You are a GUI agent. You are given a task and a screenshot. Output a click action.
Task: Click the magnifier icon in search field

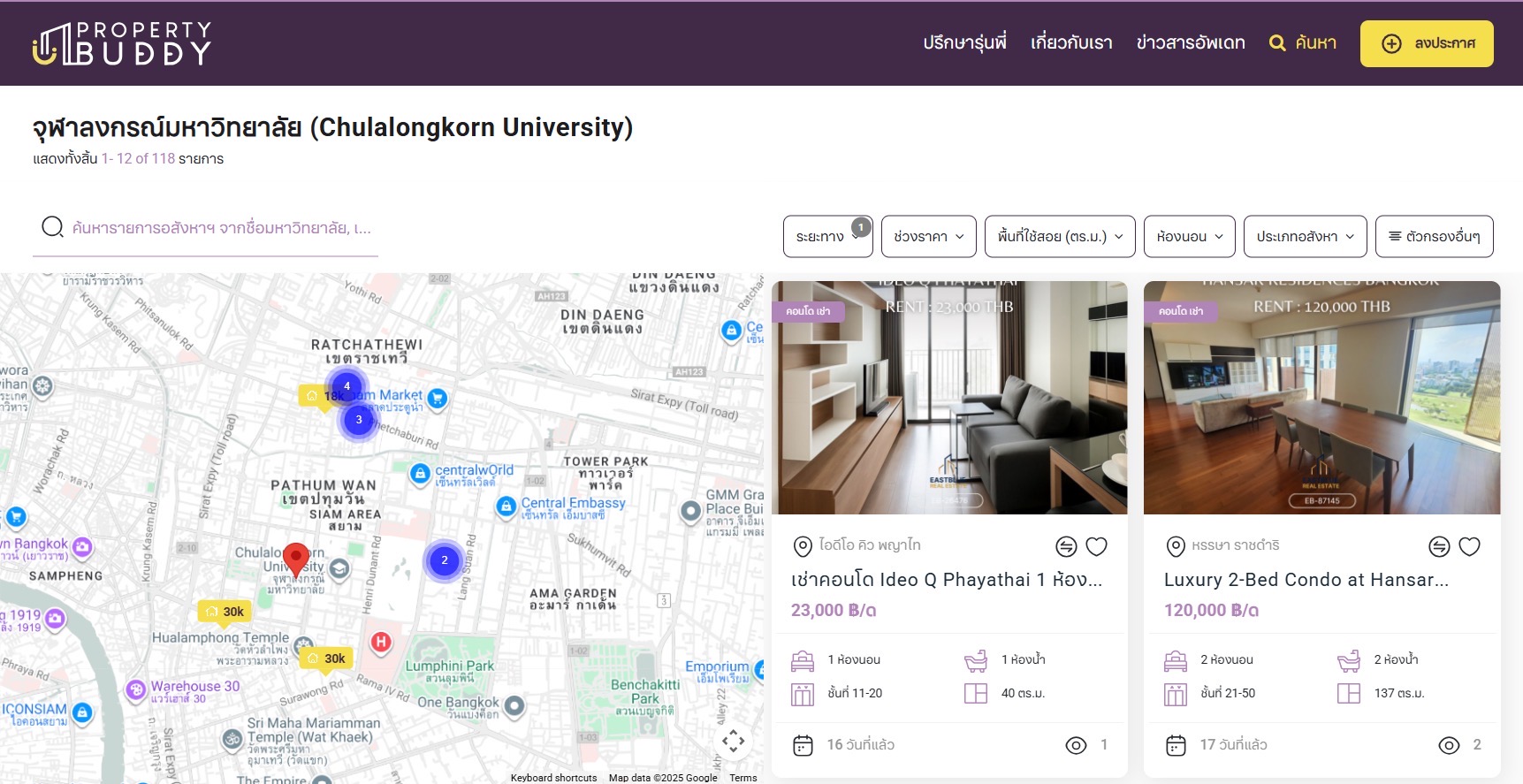[52, 228]
